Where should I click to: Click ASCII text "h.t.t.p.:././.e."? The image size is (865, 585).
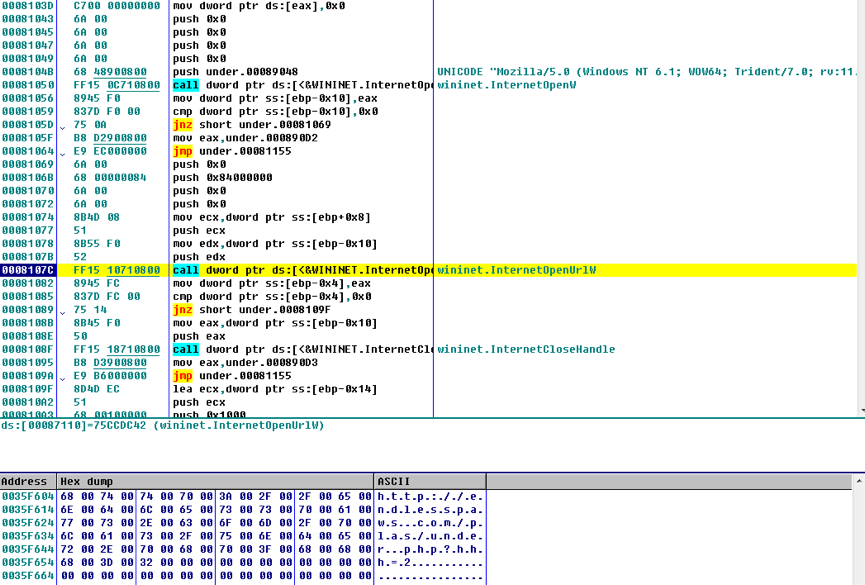(430, 496)
